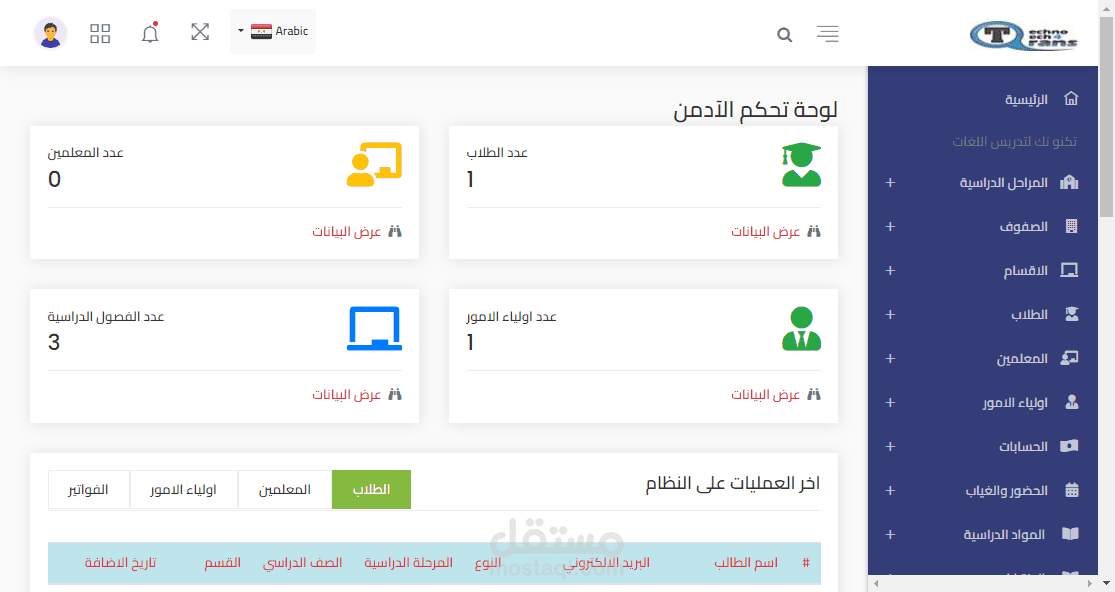
Task: Click the green graduate icon on عدد الطلاب card
Action: (x=801, y=164)
